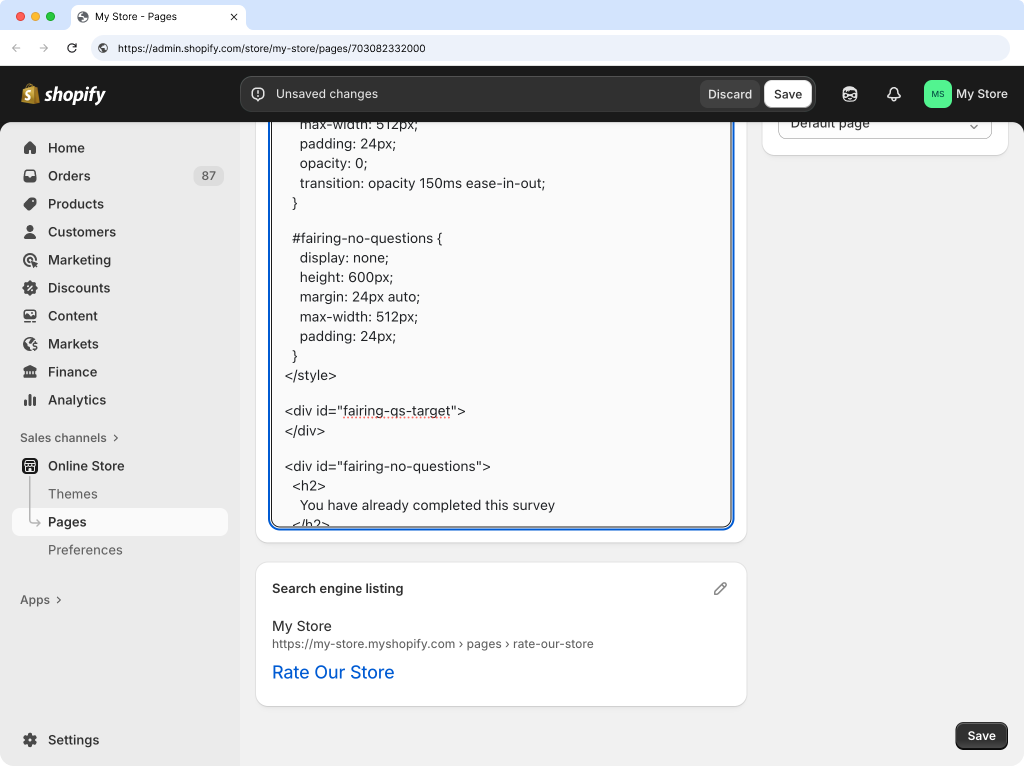Open the Sidekick assistant icon
The width and height of the screenshot is (1024, 766).
[850, 94]
